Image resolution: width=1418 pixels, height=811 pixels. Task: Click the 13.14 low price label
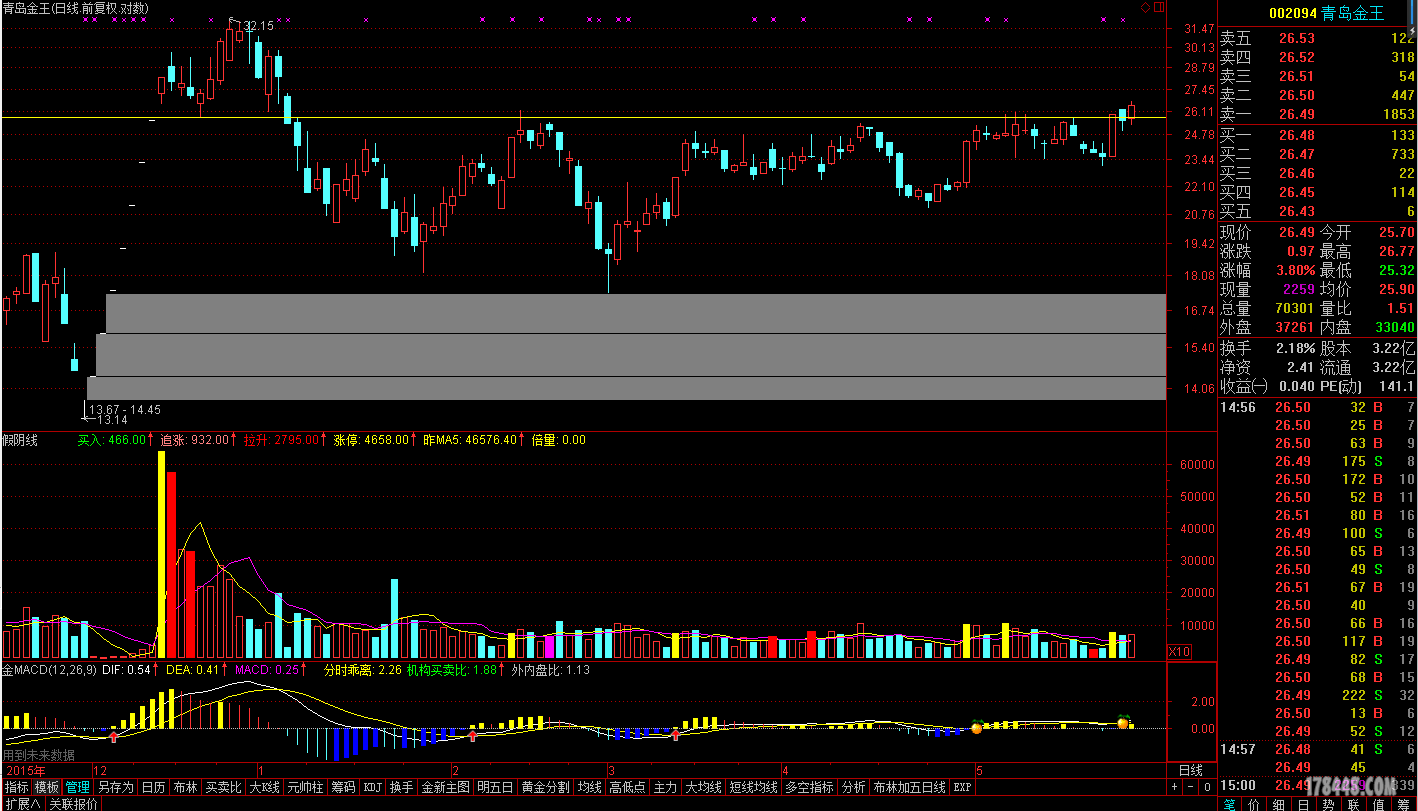coord(112,420)
